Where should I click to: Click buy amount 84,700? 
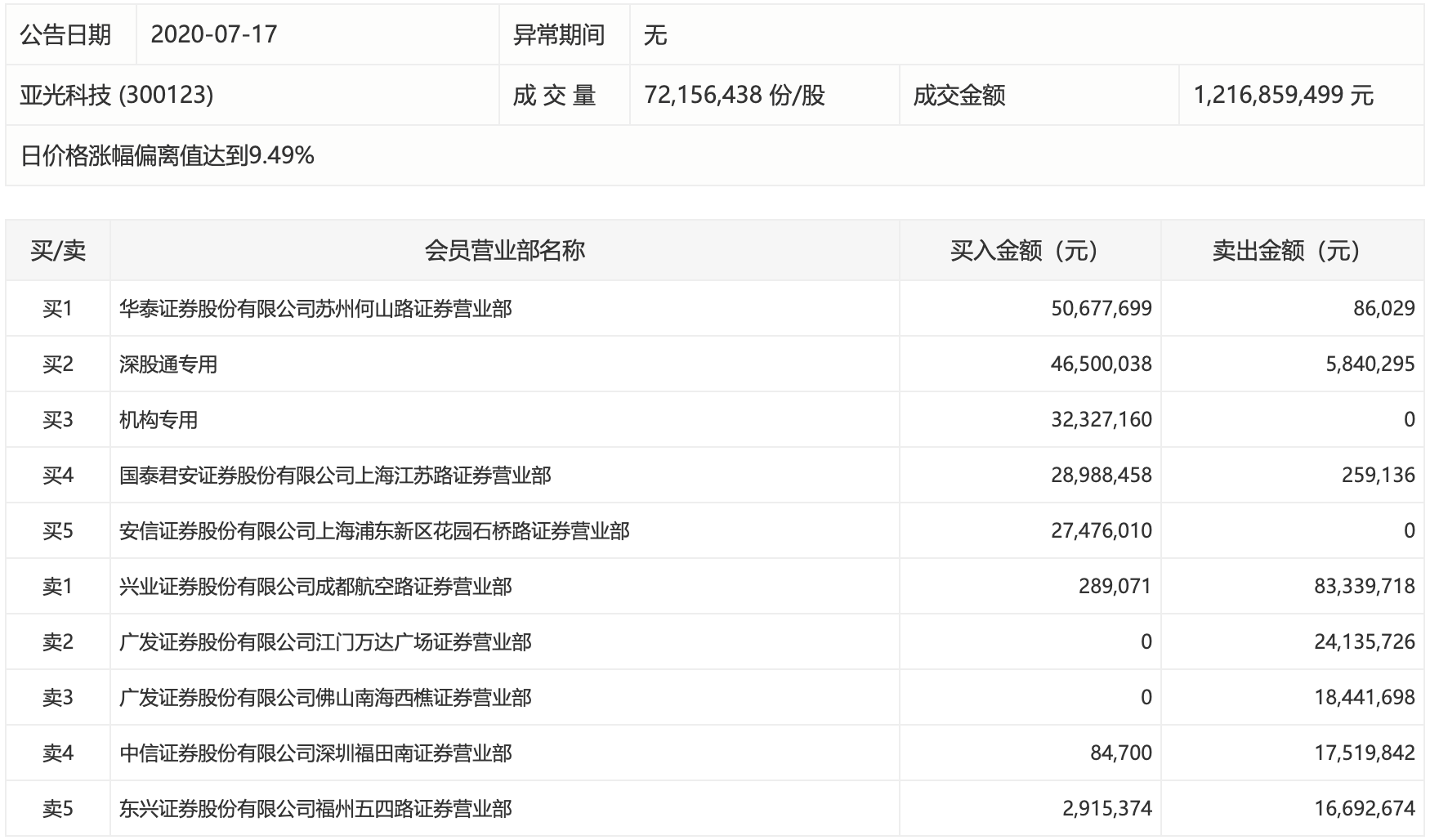point(1121,753)
